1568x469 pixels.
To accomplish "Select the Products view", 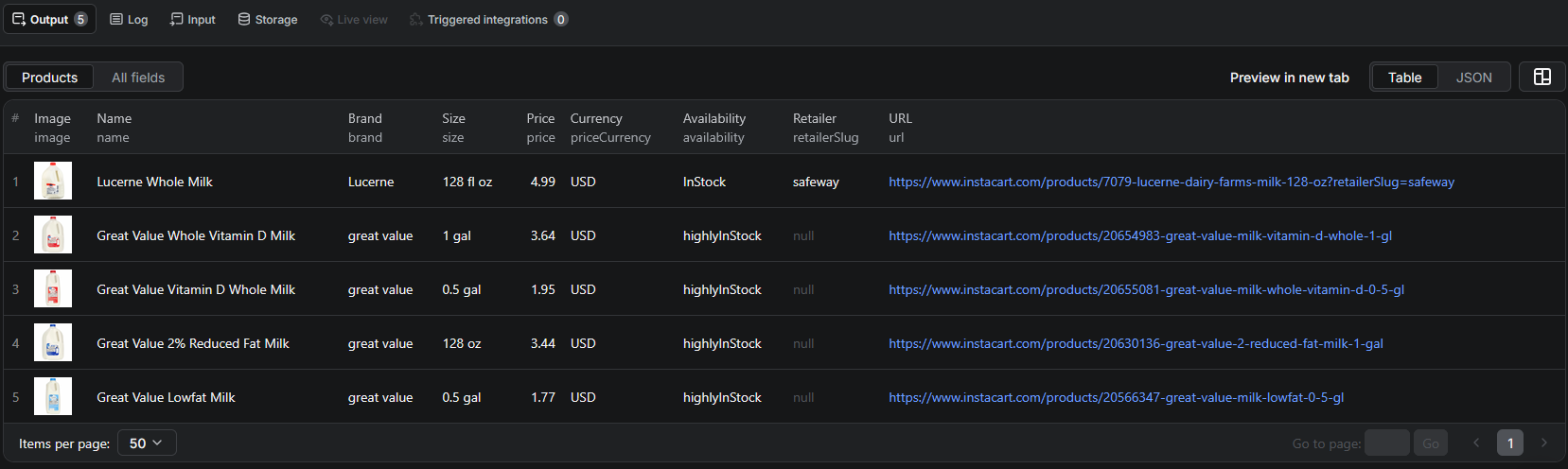I will [x=49, y=78].
